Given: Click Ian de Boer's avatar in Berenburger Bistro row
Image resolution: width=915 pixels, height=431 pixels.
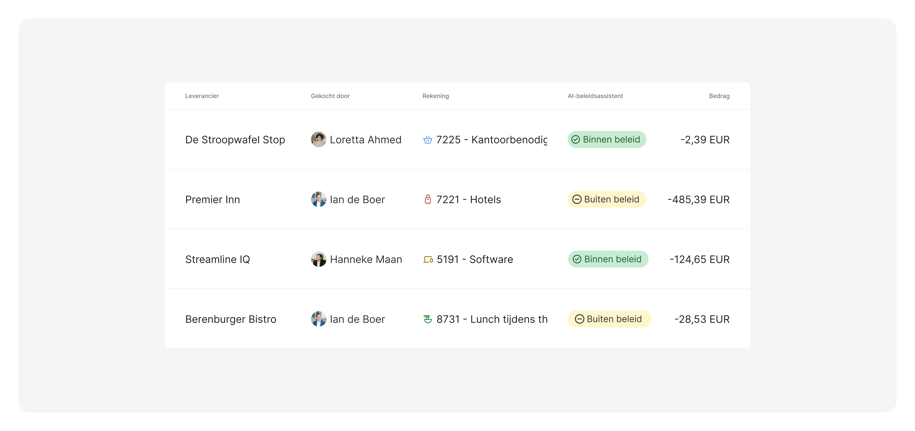Looking at the screenshot, I should (x=318, y=319).
